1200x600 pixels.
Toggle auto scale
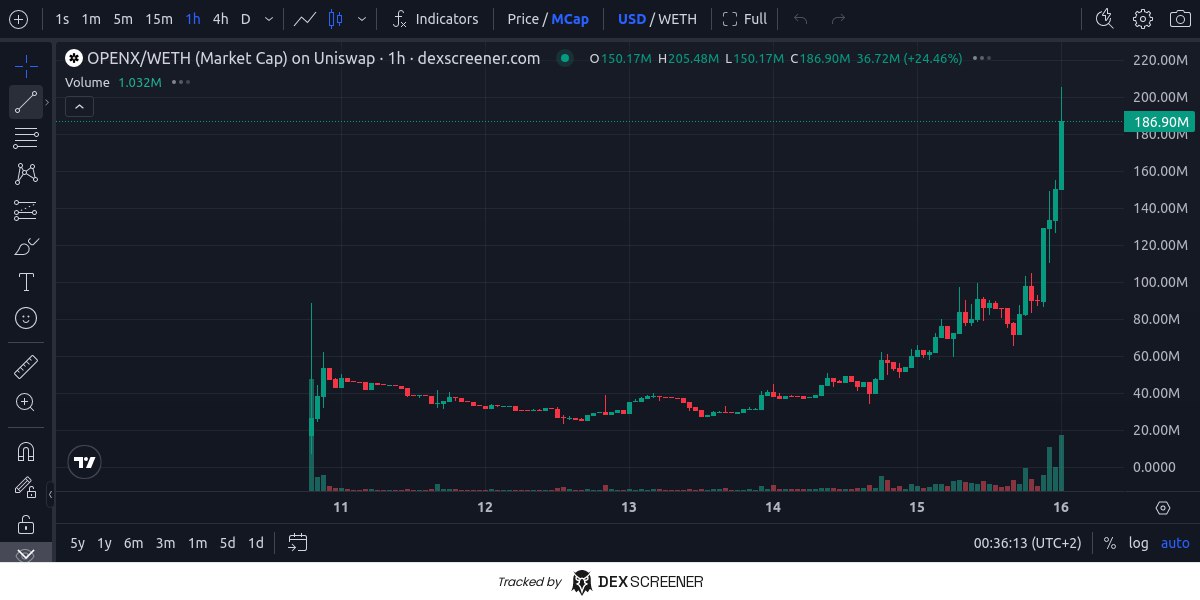[x=1175, y=543]
